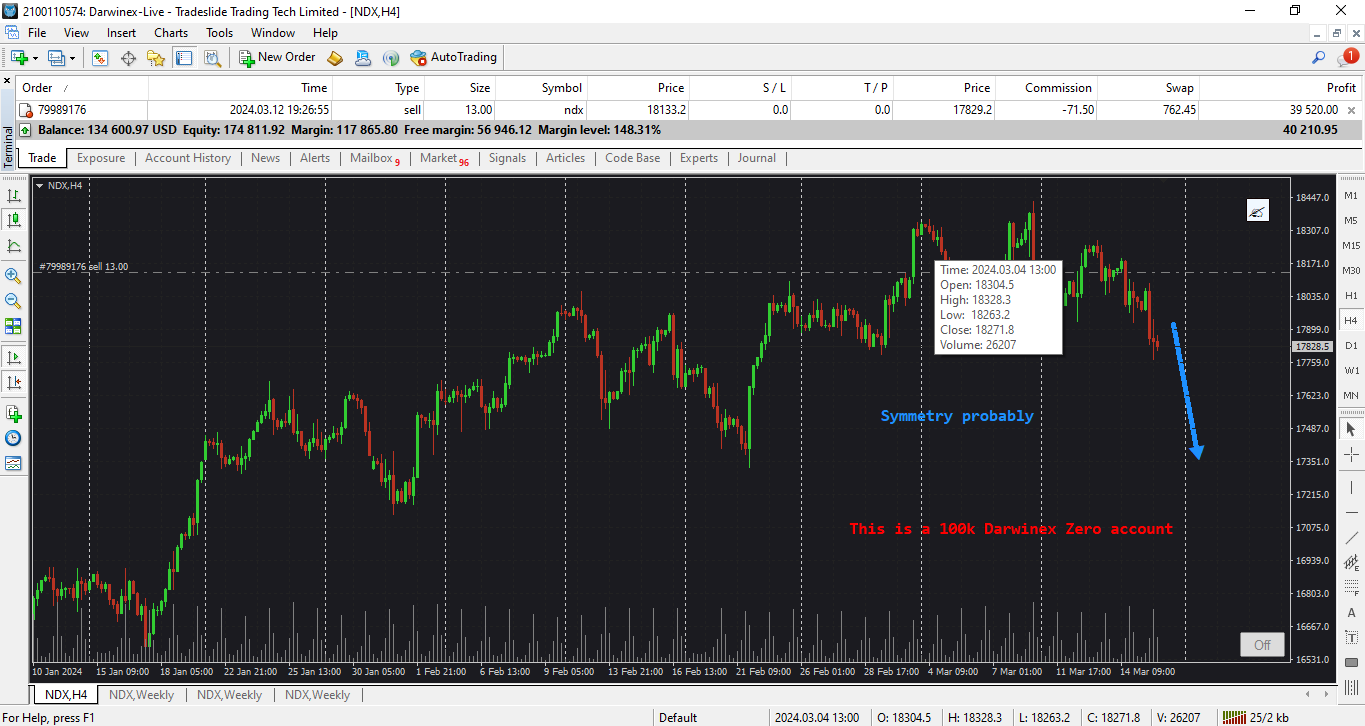Expand the new chart dropdown arrow
Viewport: 1365px width, 726px height.
point(34,58)
